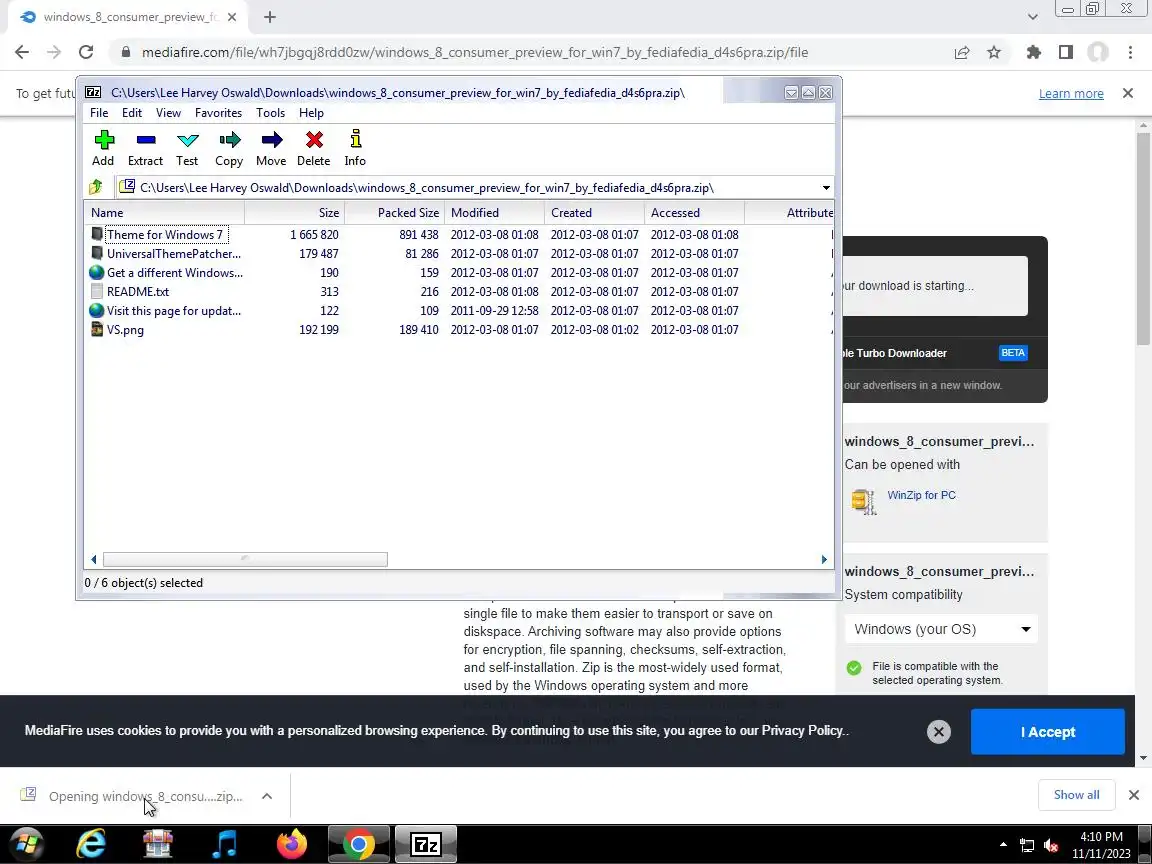Expand the 7-Zip address path dropdown

[826, 188]
